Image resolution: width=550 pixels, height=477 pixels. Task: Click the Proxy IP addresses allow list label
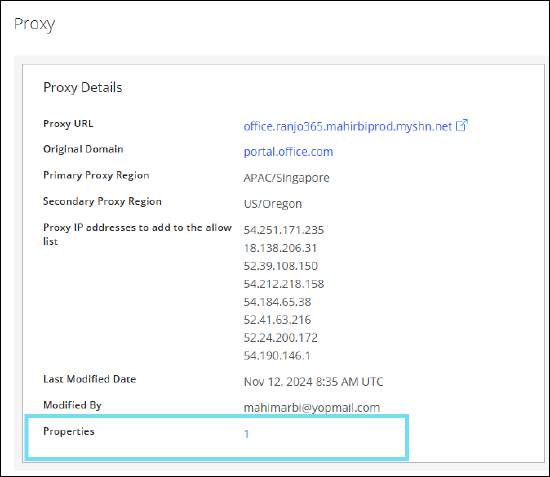click(138, 234)
